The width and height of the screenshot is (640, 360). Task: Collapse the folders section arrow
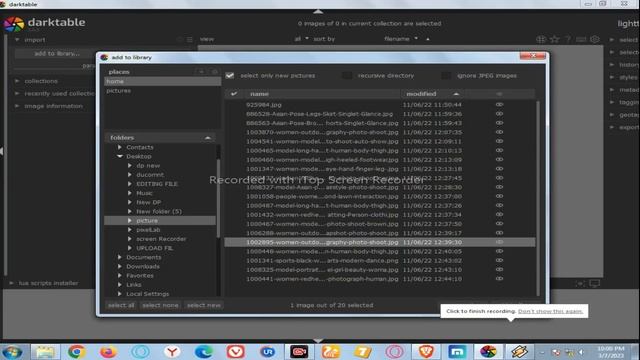tap(208, 138)
